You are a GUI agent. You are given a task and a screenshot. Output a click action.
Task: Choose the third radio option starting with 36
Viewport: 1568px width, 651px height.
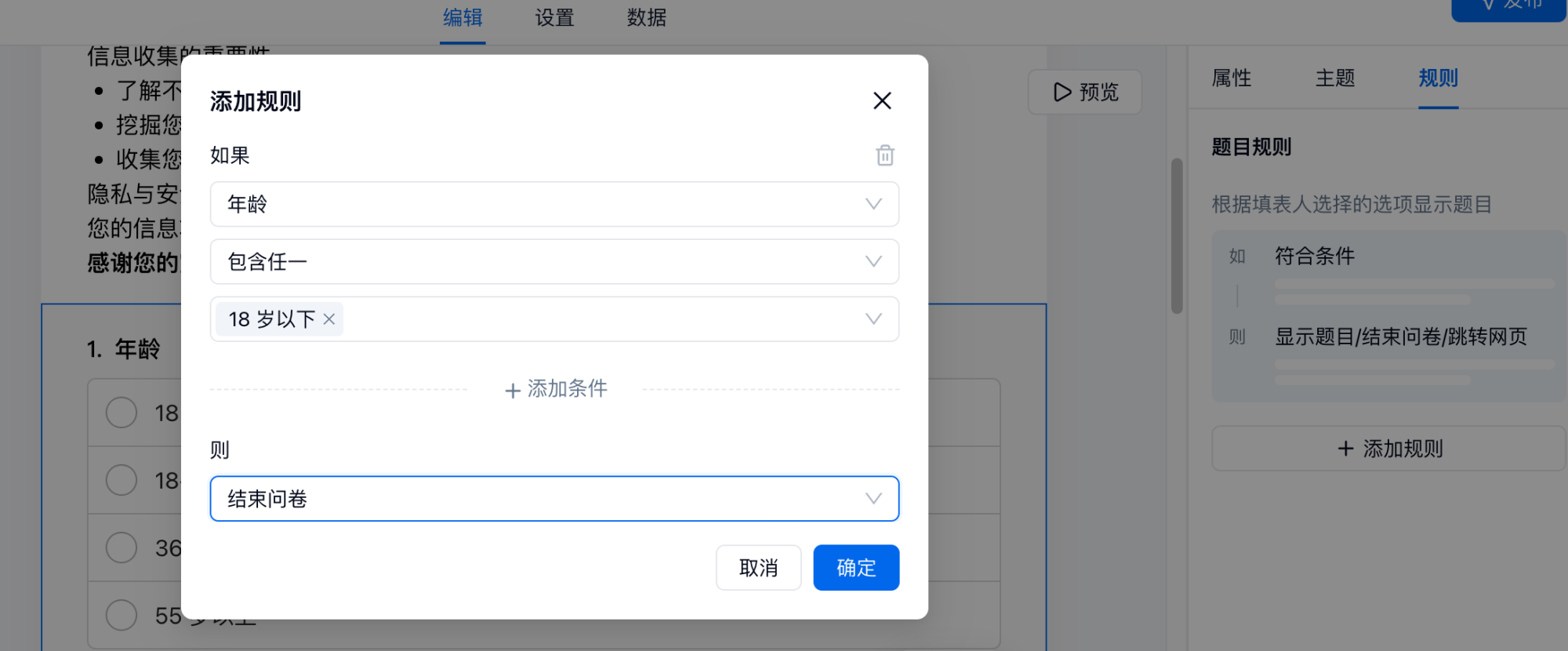[122, 547]
